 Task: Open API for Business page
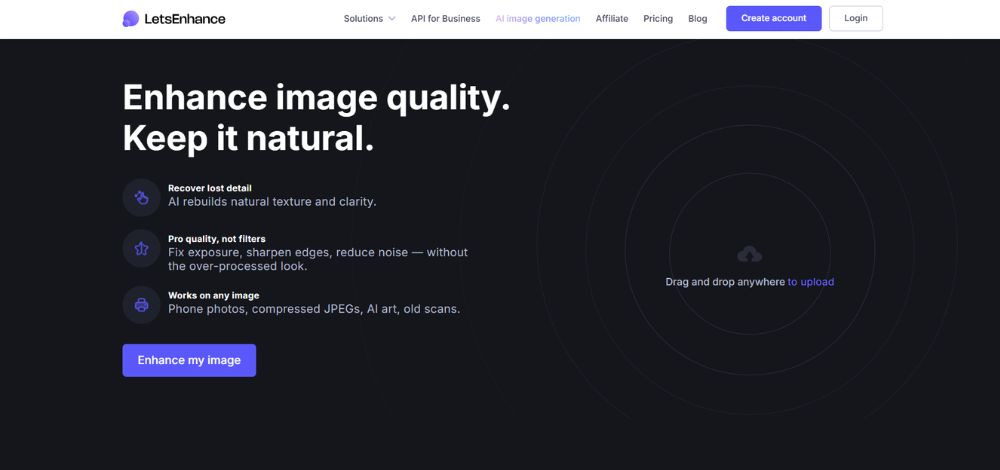tap(445, 18)
